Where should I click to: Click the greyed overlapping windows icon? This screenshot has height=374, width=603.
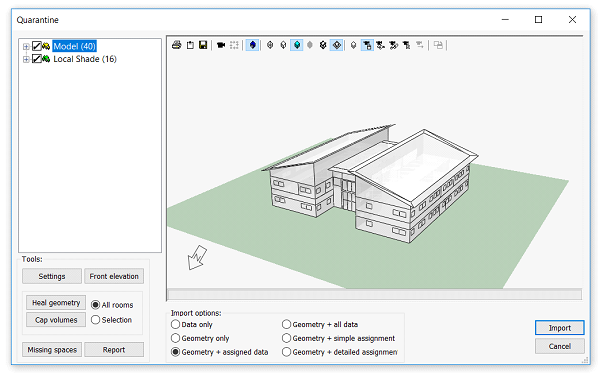pos(438,45)
